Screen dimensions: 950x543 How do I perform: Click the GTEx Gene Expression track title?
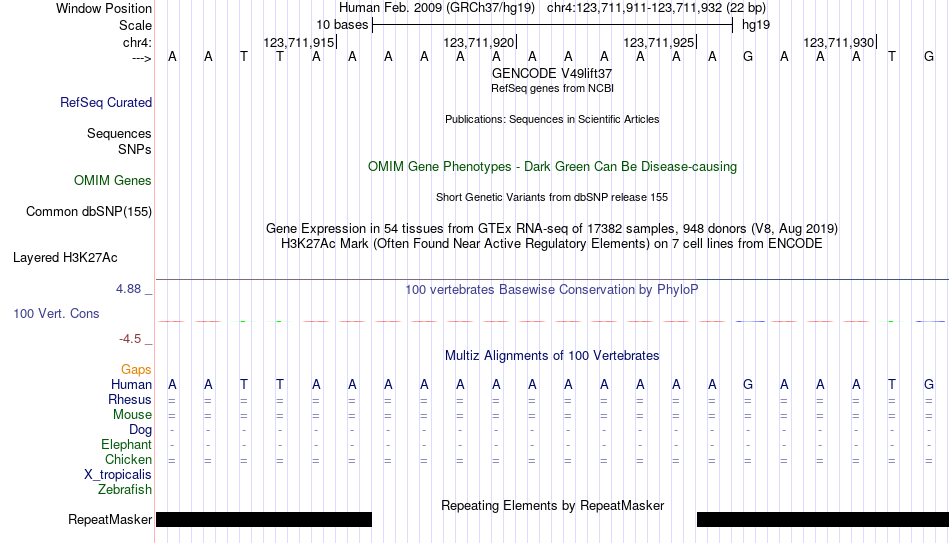click(x=552, y=228)
